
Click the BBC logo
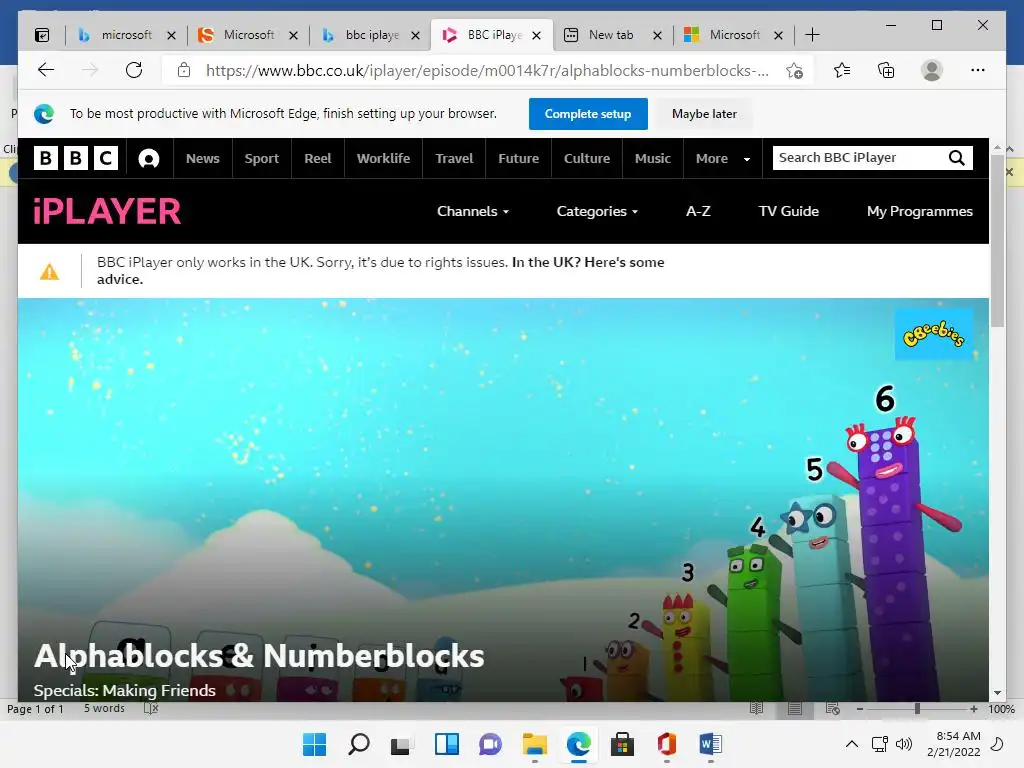76,158
